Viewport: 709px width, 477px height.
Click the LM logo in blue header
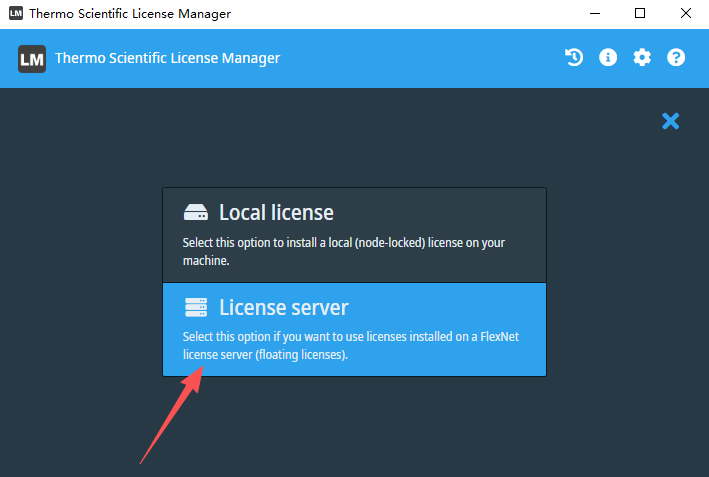click(x=32, y=58)
